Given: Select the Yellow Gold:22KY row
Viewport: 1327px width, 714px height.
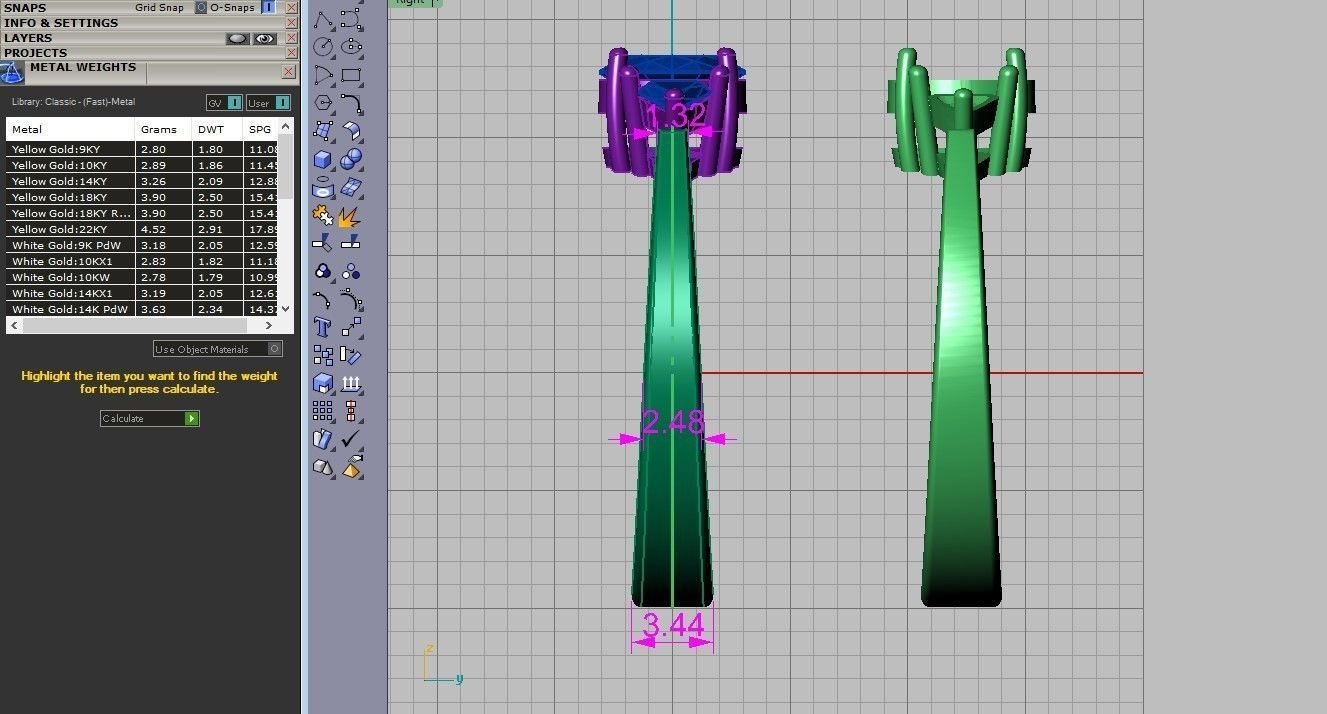Looking at the screenshot, I should click(x=142, y=229).
